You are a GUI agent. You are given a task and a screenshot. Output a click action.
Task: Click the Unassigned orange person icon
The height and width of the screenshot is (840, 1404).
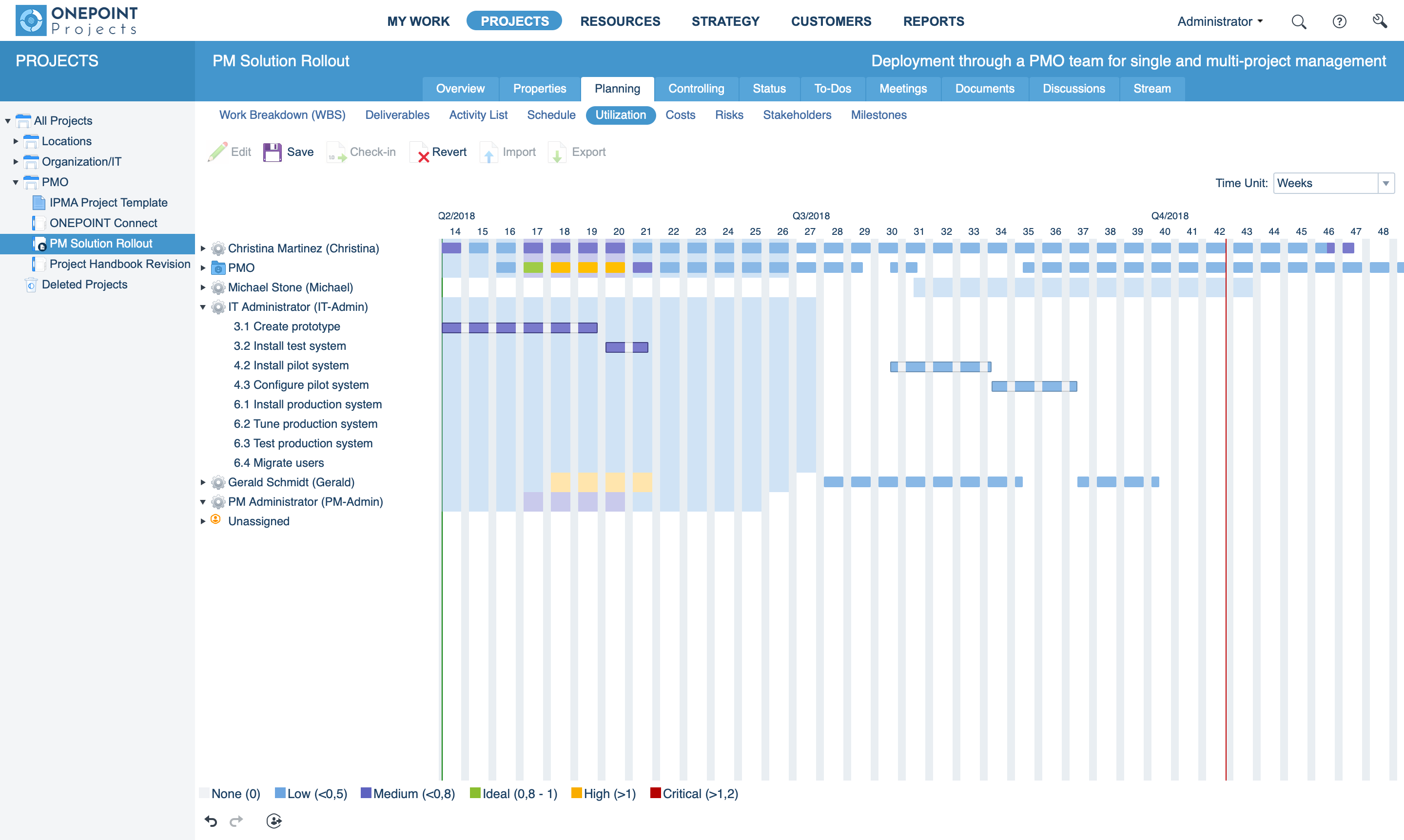(216, 519)
